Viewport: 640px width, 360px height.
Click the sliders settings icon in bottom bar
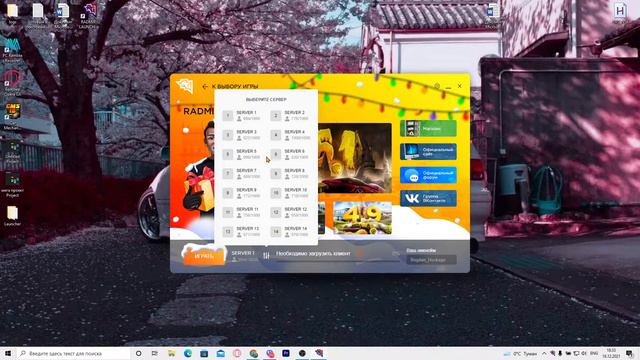[266, 256]
